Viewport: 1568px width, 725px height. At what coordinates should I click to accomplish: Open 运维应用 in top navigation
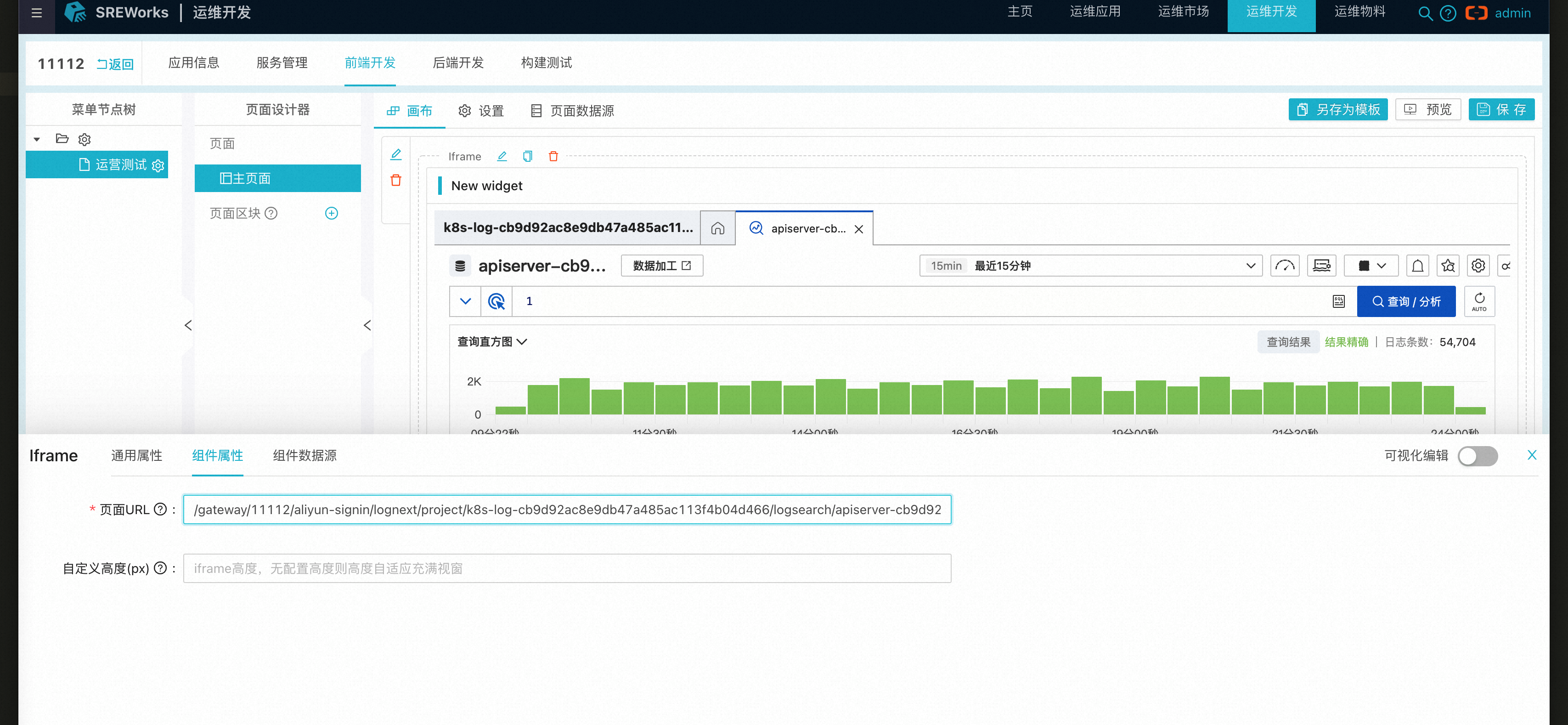coord(1095,11)
